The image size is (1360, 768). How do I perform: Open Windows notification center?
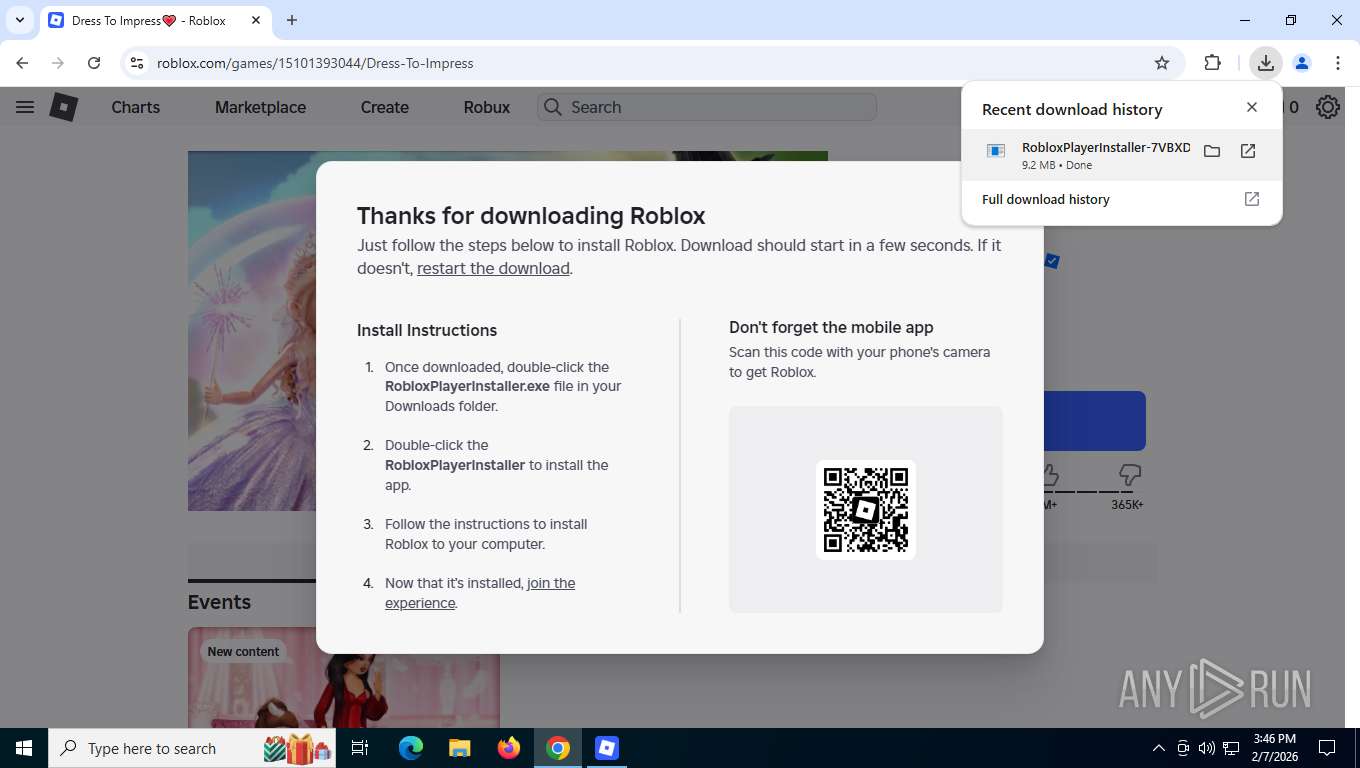click(1327, 748)
